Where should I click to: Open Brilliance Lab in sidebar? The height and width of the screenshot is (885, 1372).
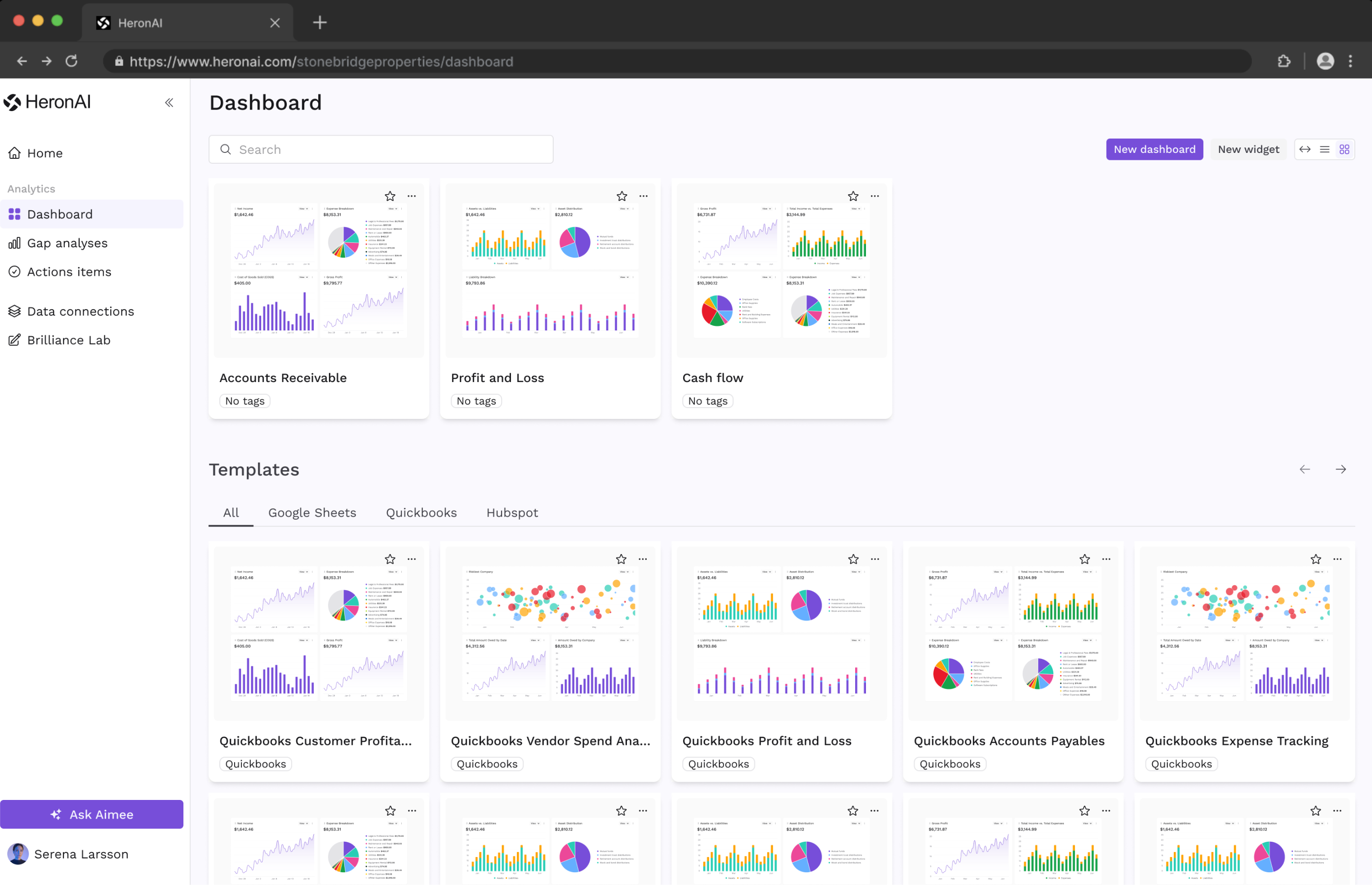click(68, 340)
